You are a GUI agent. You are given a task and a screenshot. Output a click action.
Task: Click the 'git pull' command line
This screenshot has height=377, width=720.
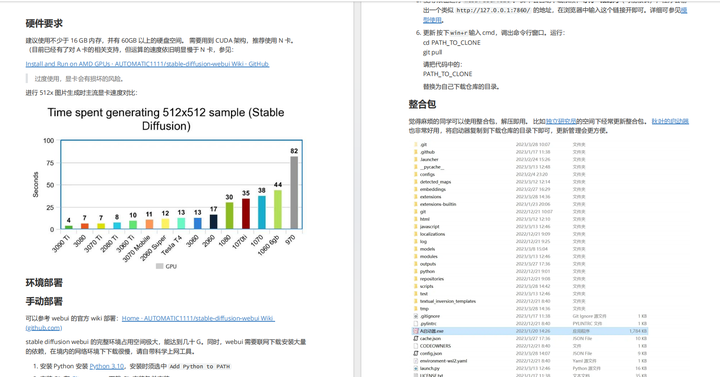pyautogui.click(x=432, y=52)
